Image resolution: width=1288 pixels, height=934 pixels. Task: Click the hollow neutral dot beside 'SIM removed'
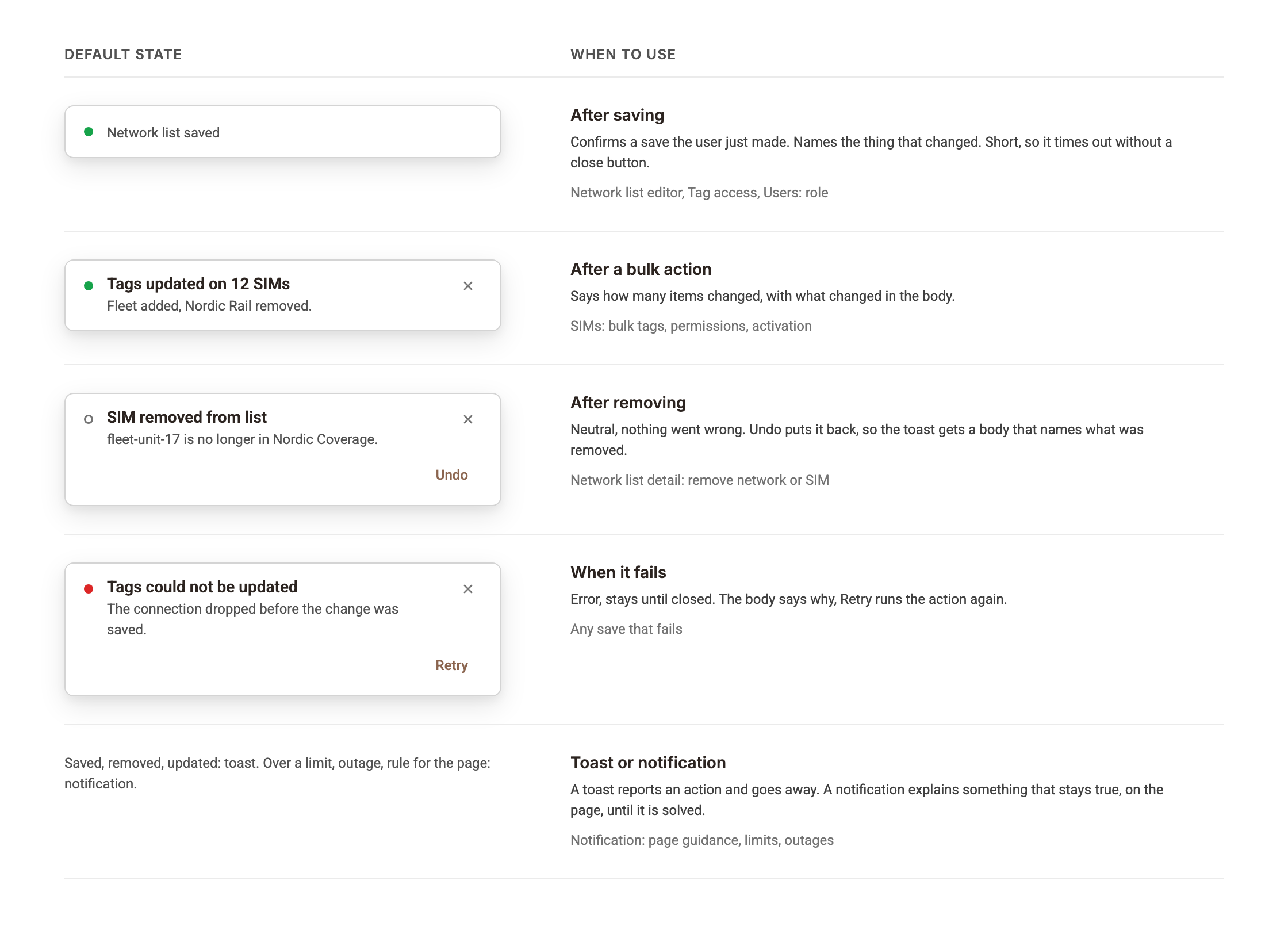pyautogui.click(x=89, y=419)
